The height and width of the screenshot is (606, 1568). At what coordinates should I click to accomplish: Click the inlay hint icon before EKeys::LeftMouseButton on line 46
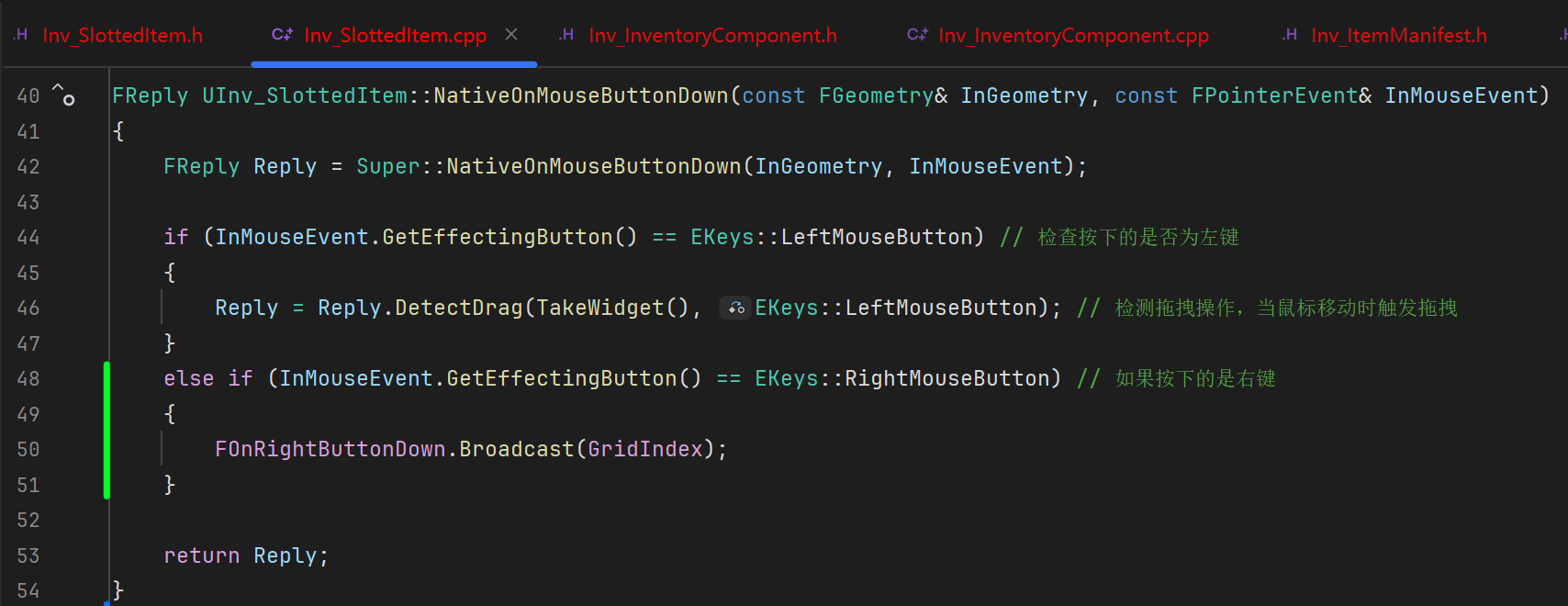[x=735, y=308]
